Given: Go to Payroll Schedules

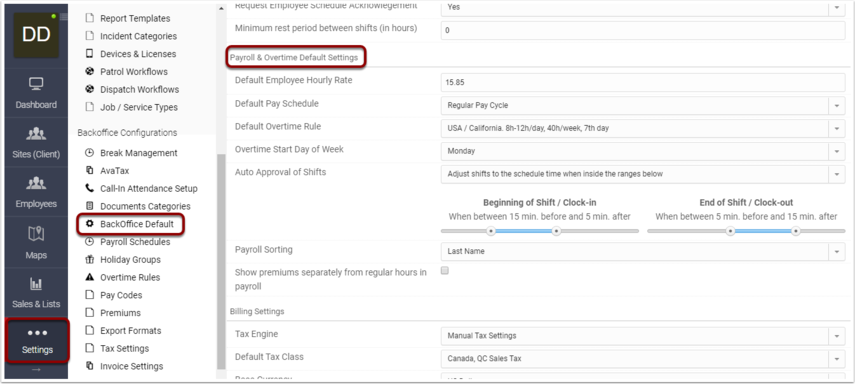Looking at the screenshot, I should click(135, 242).
